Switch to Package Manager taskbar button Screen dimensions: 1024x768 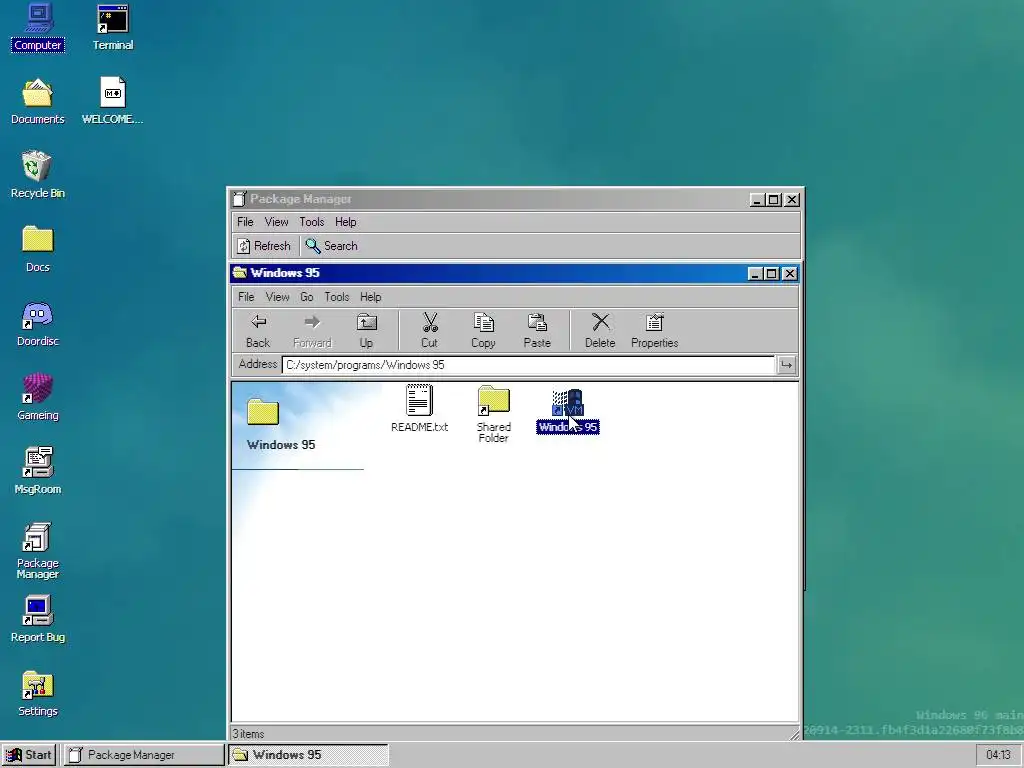(x=144, y=755)
